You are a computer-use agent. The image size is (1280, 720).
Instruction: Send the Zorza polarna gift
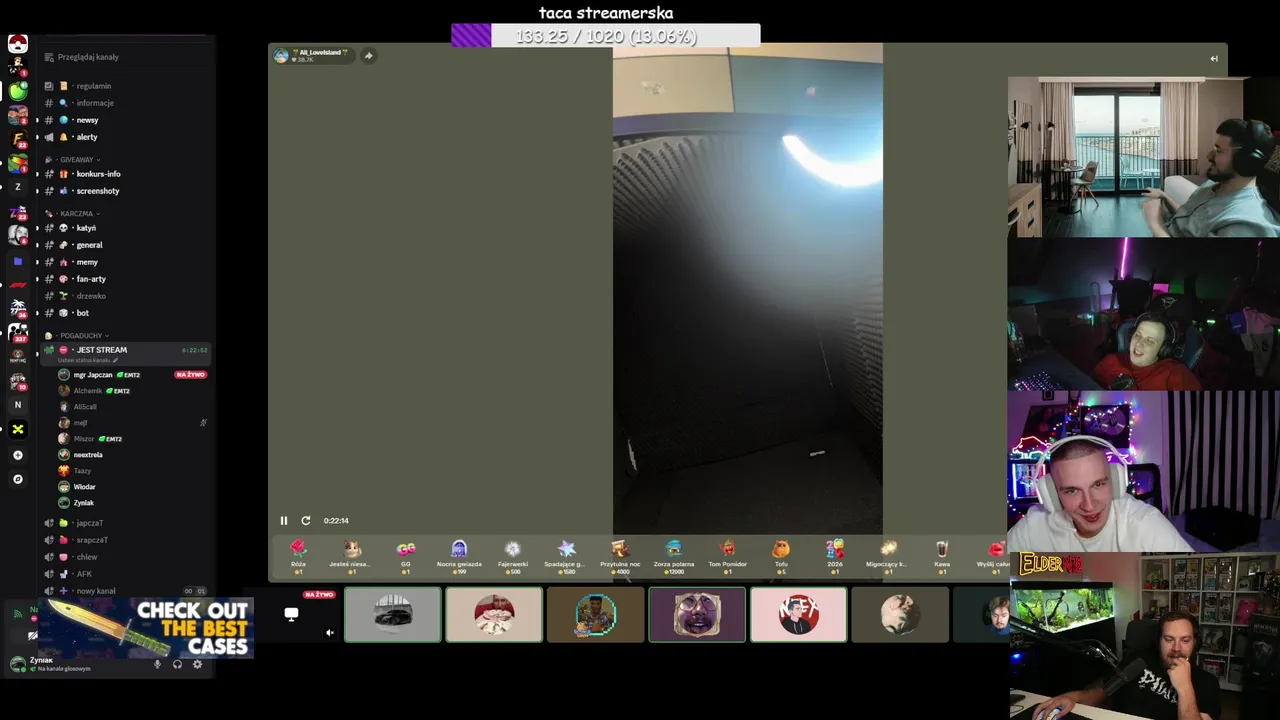(x=674, y=556)
